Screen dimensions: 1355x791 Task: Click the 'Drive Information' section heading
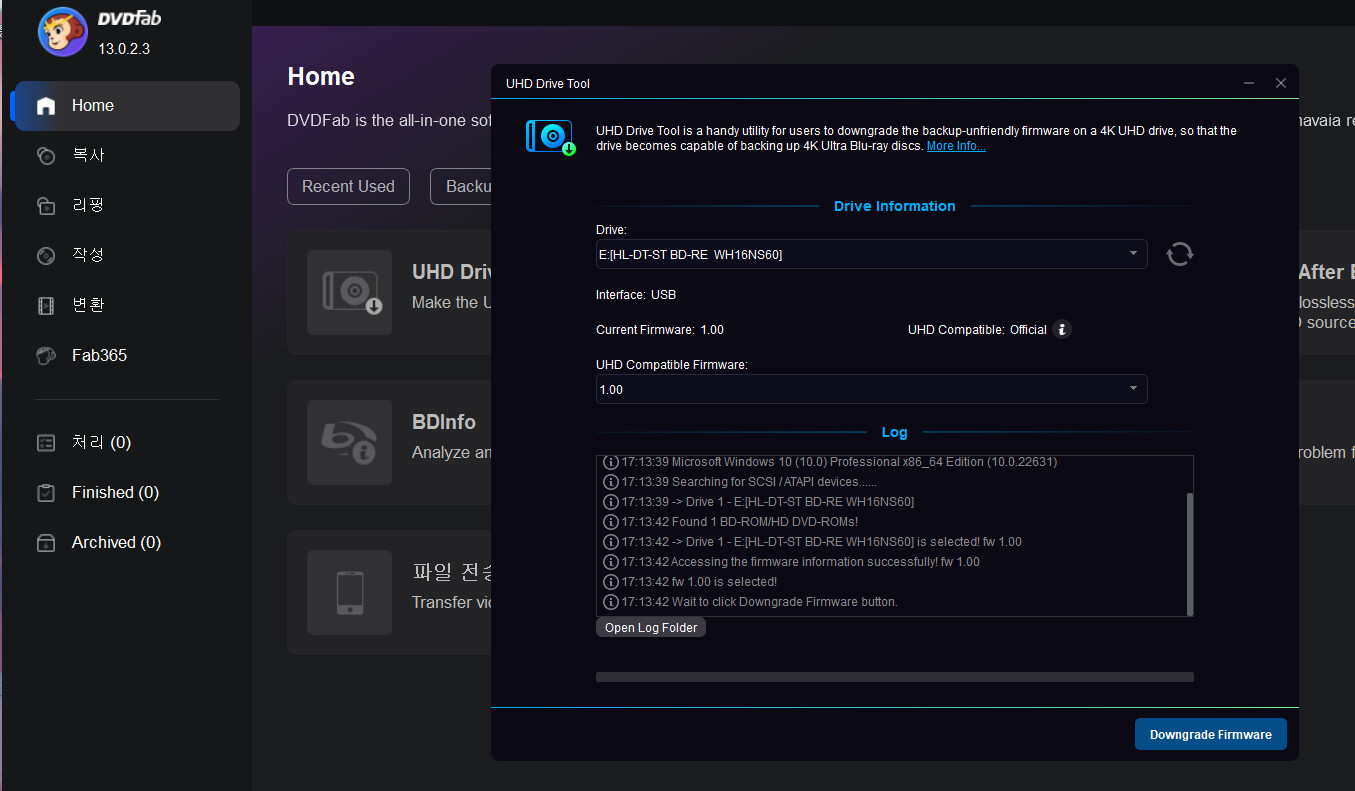pos(895,206)
